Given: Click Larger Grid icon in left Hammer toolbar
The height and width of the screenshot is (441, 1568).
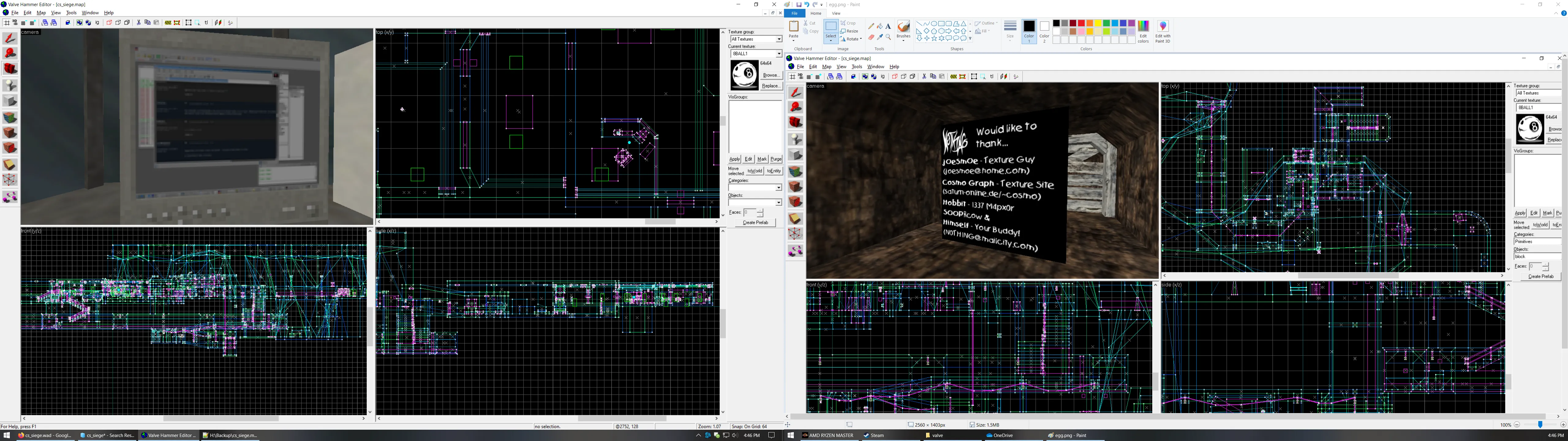Looking at the screenshot, I should point(32,23).
